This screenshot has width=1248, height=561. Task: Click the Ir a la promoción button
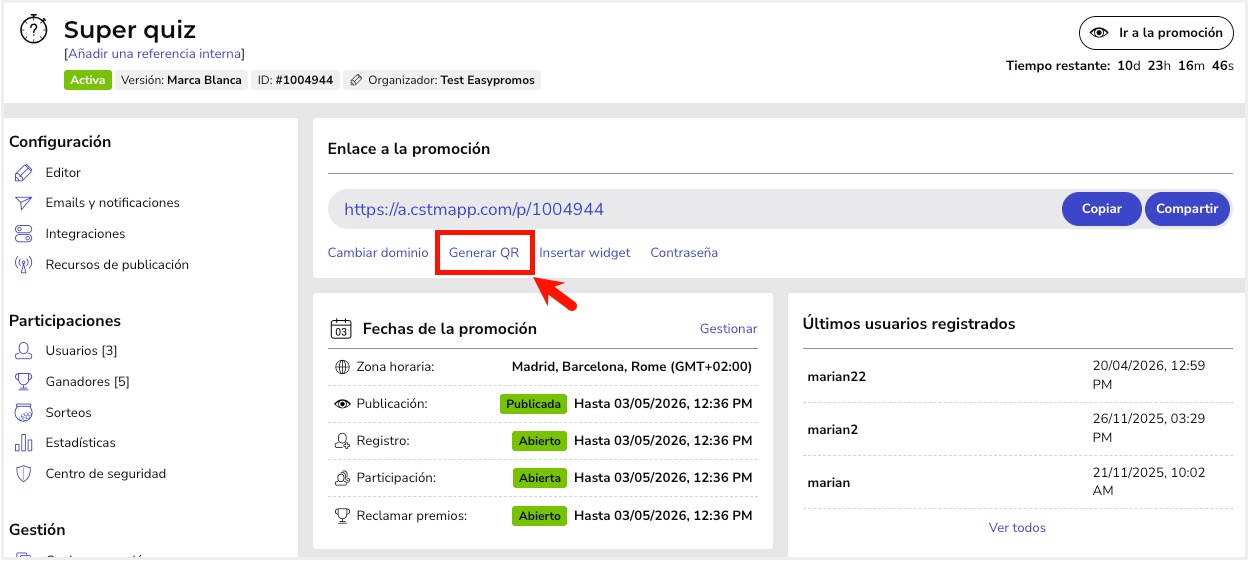(x=1156, y=33)
